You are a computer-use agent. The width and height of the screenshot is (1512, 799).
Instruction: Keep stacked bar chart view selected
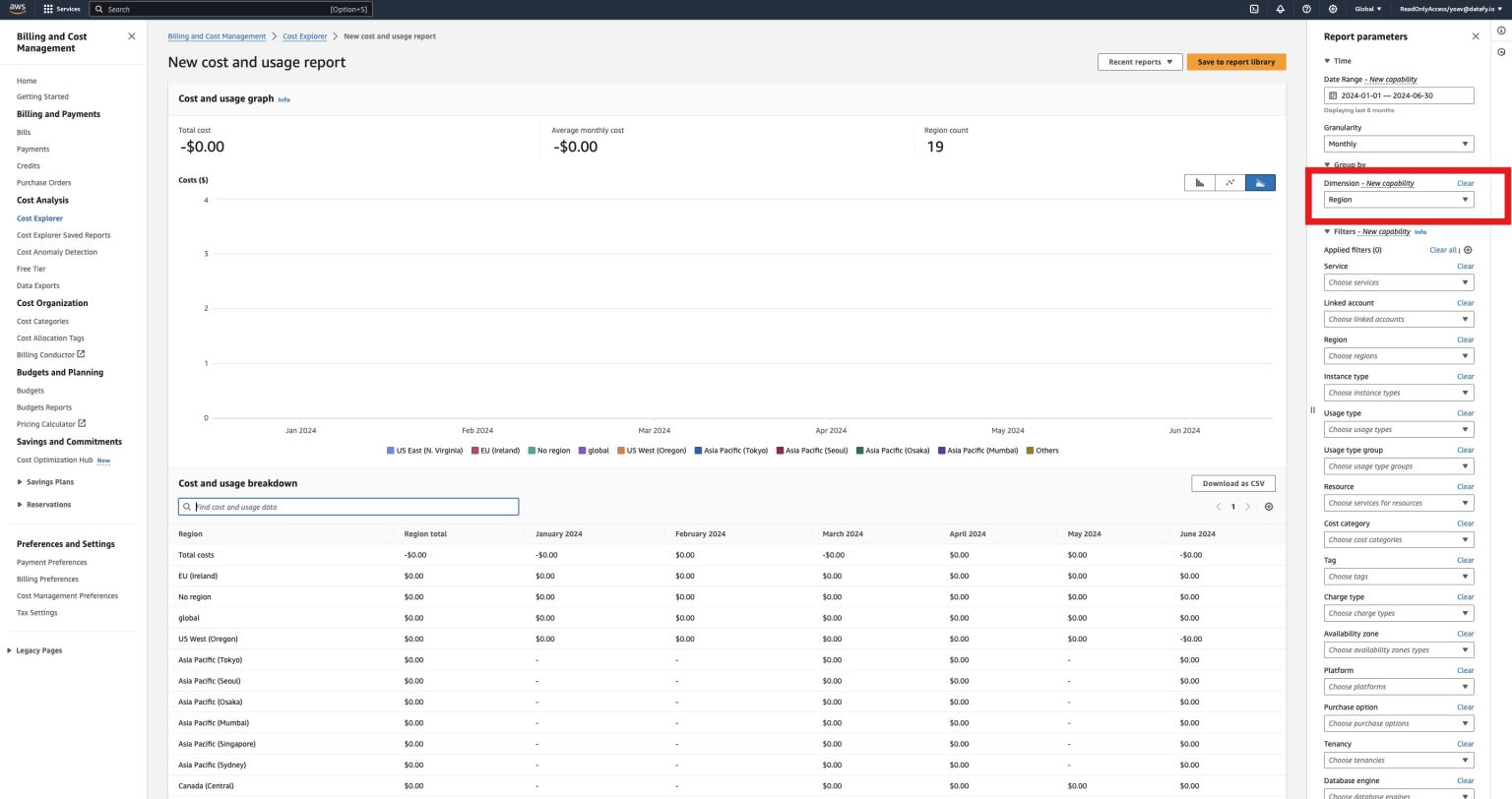pyautogui.click(x=1260, y=182)
